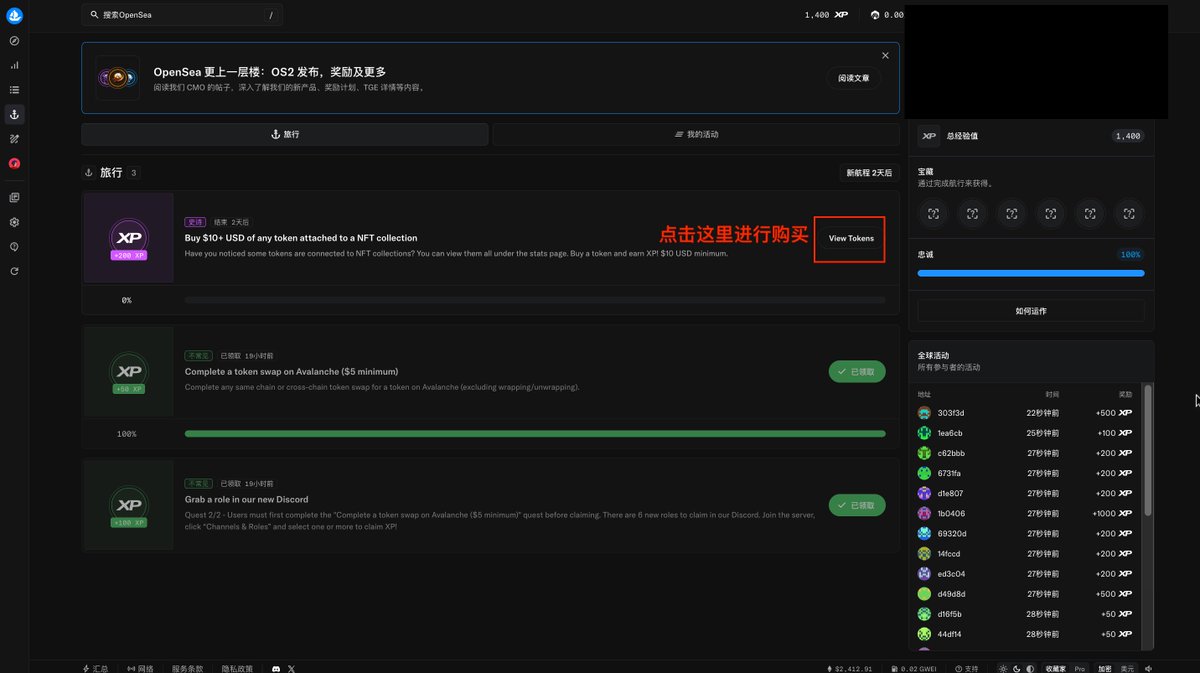The image size is (1200, 673).
Task: Select 加密 currency display toggle
Action: tap(1105, 668)
